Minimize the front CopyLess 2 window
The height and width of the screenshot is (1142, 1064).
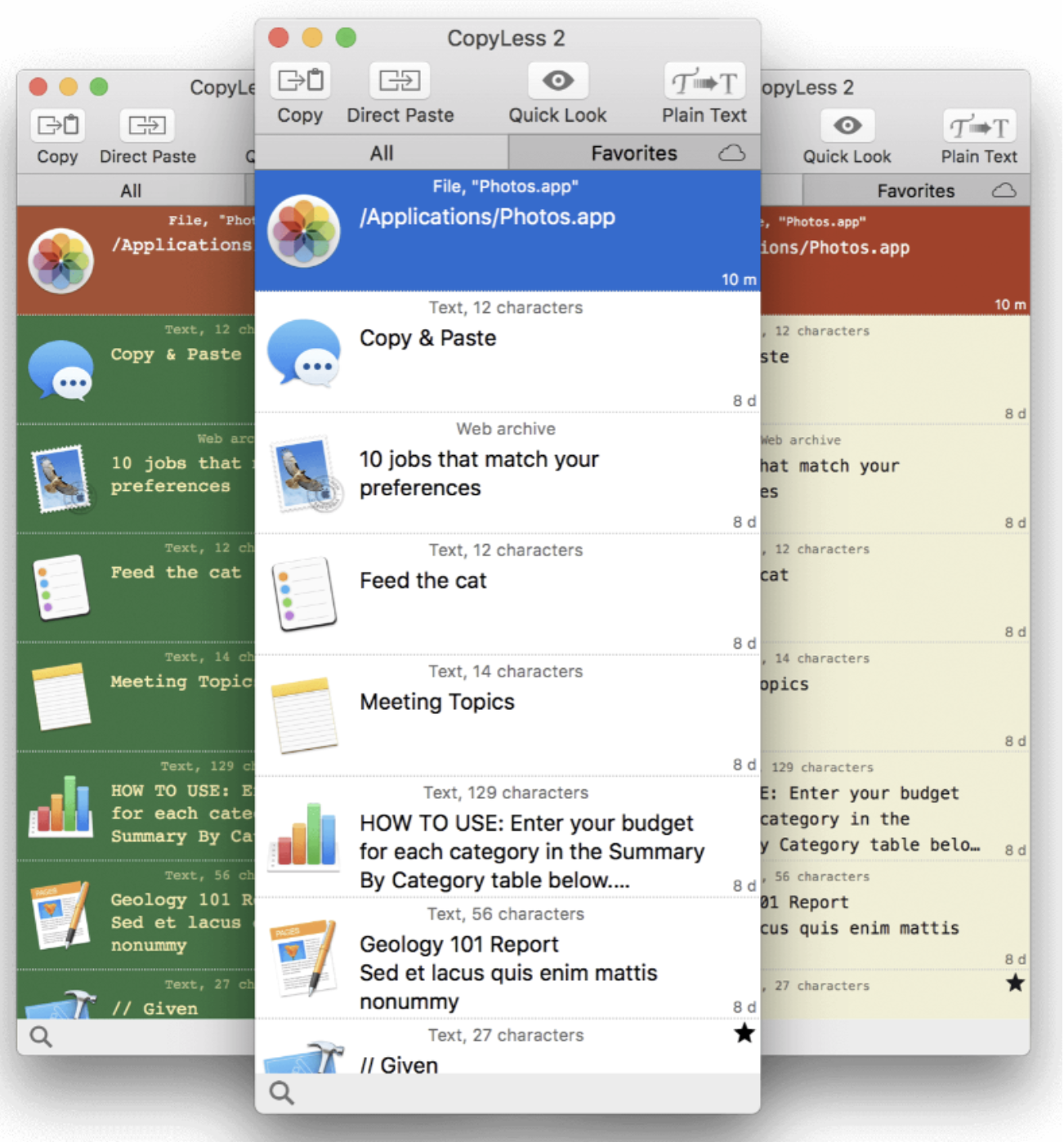pyautogui.click(x=312, y=38)
